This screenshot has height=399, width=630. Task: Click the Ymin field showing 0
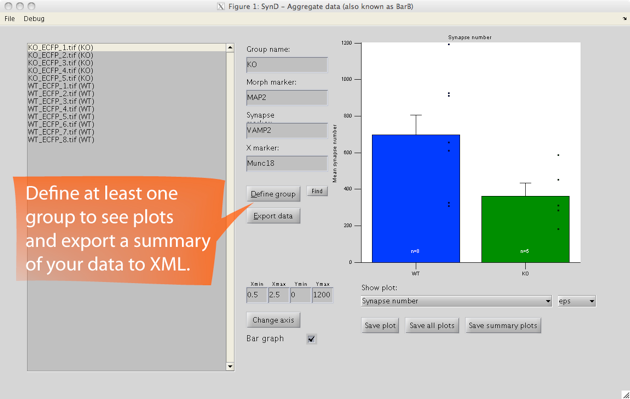[x=300, y=295]
